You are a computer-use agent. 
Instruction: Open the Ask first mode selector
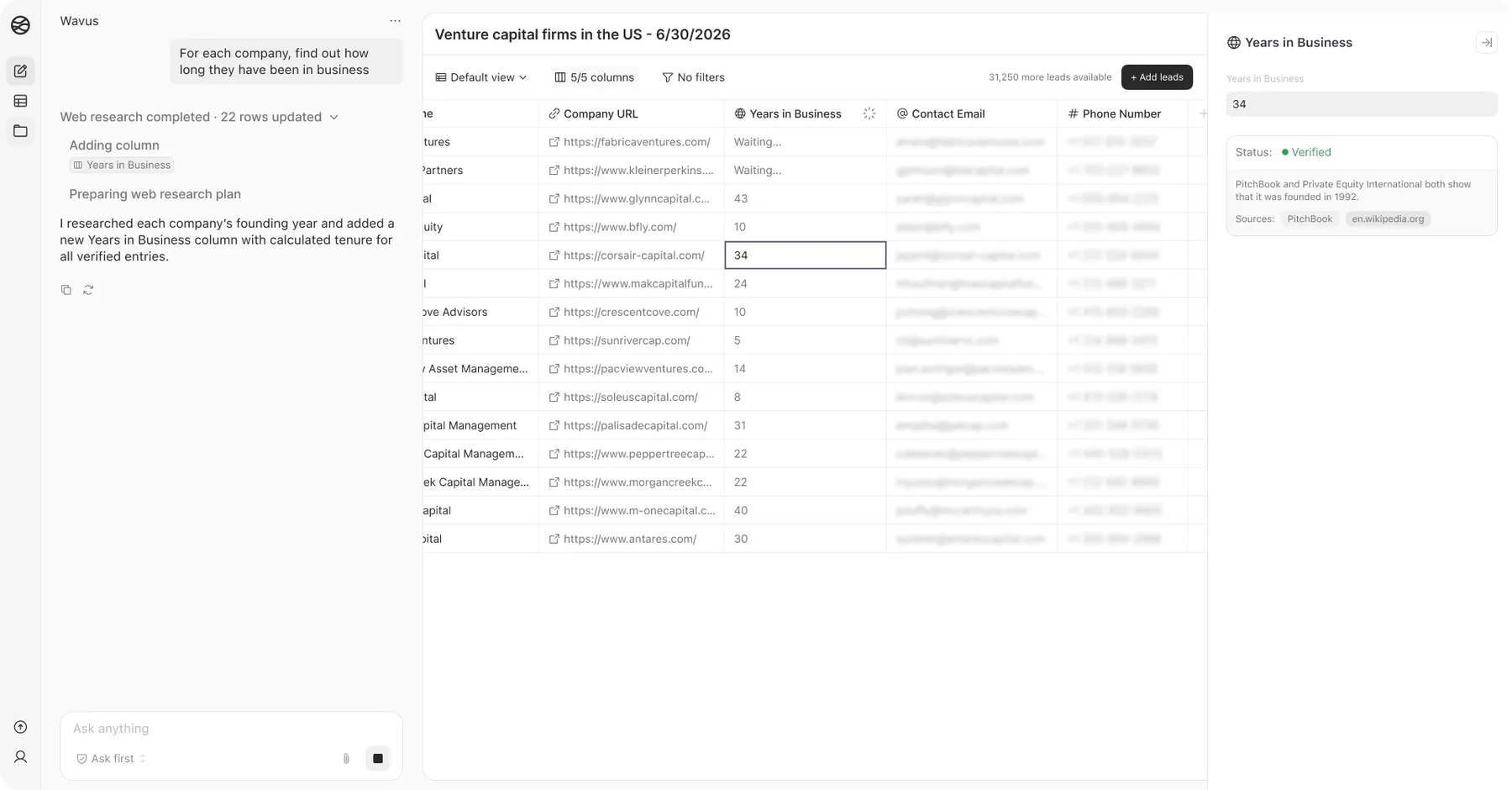(x=111, y=758)
